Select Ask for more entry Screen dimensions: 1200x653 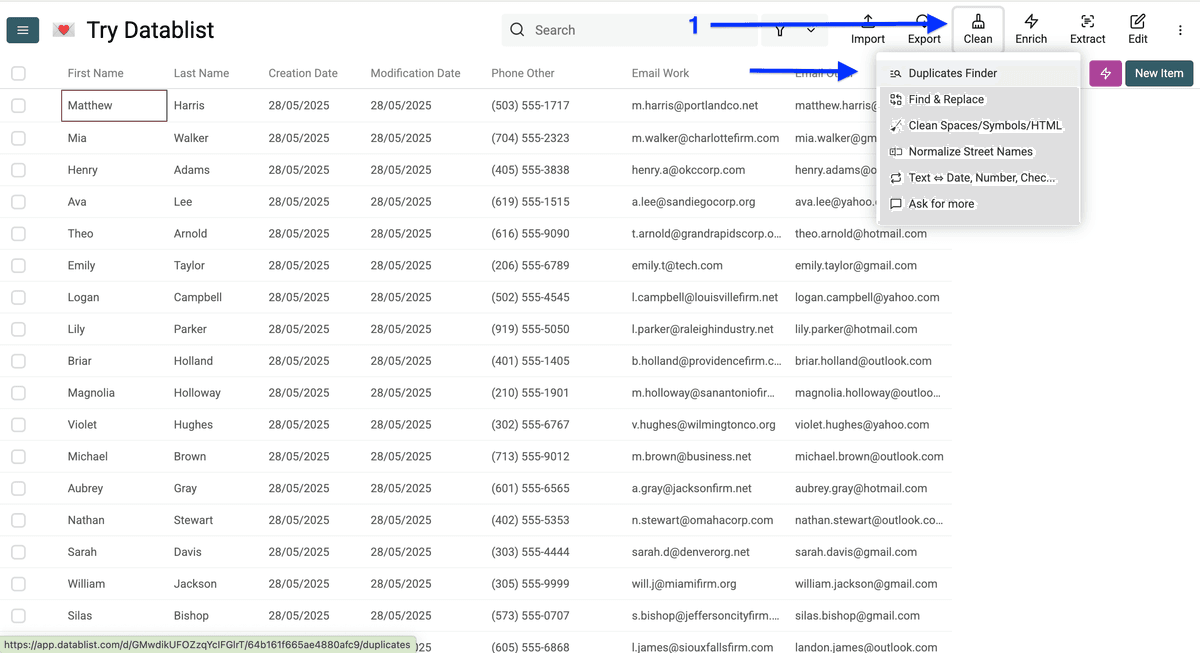pos(978,203)
